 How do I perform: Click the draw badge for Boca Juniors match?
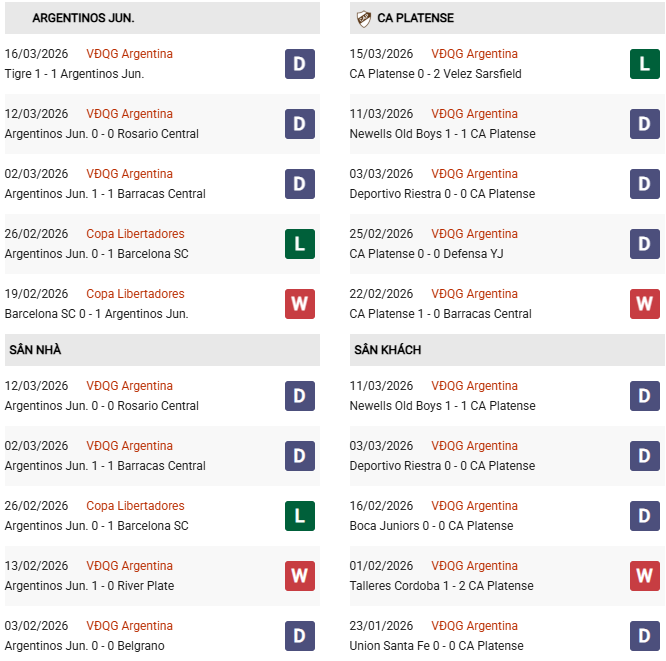point(645,516)
